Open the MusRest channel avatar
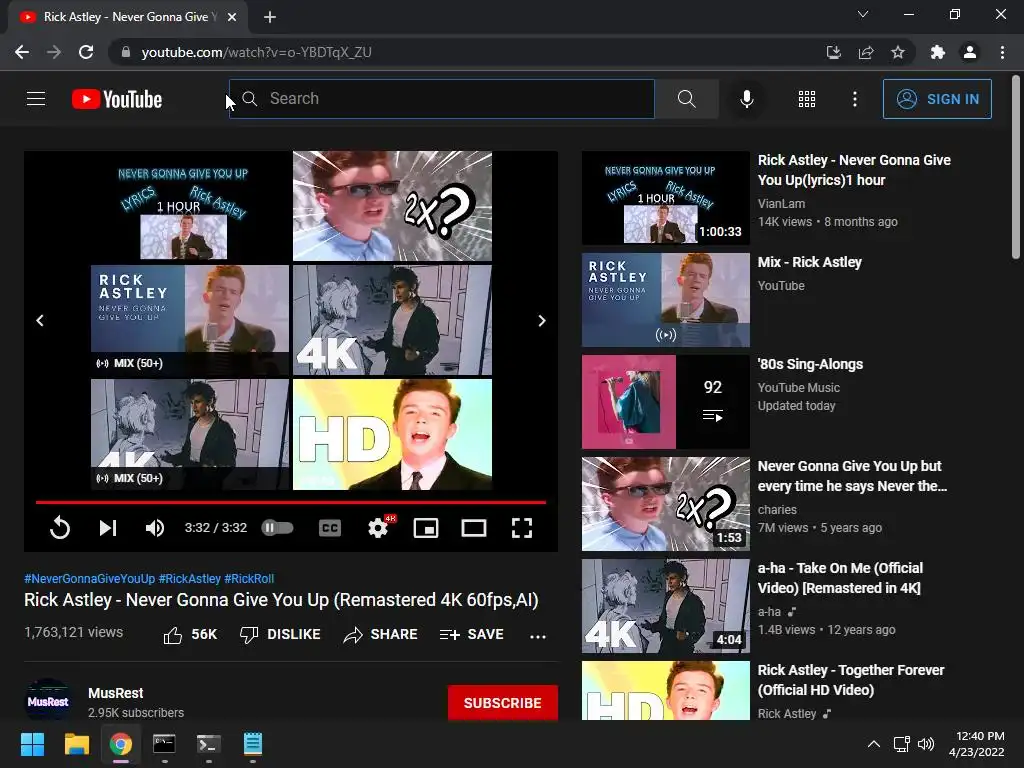 (48, 701)
